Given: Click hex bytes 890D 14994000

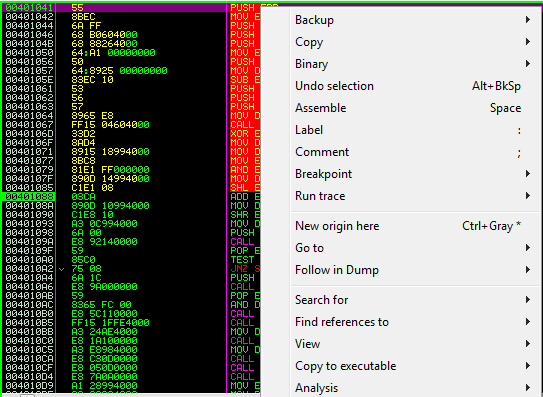Looking at the screenshot, I should (x=110, y=179).
